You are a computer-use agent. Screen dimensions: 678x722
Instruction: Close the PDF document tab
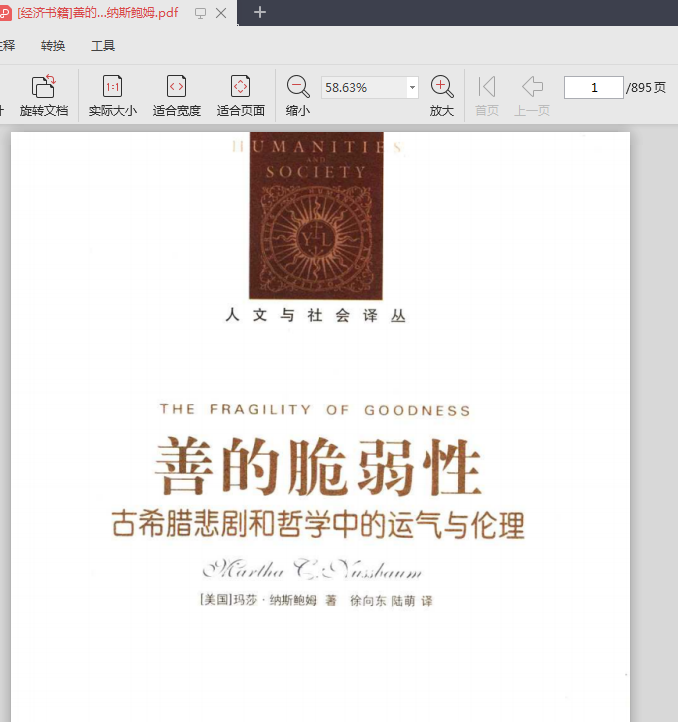[221, 13]
